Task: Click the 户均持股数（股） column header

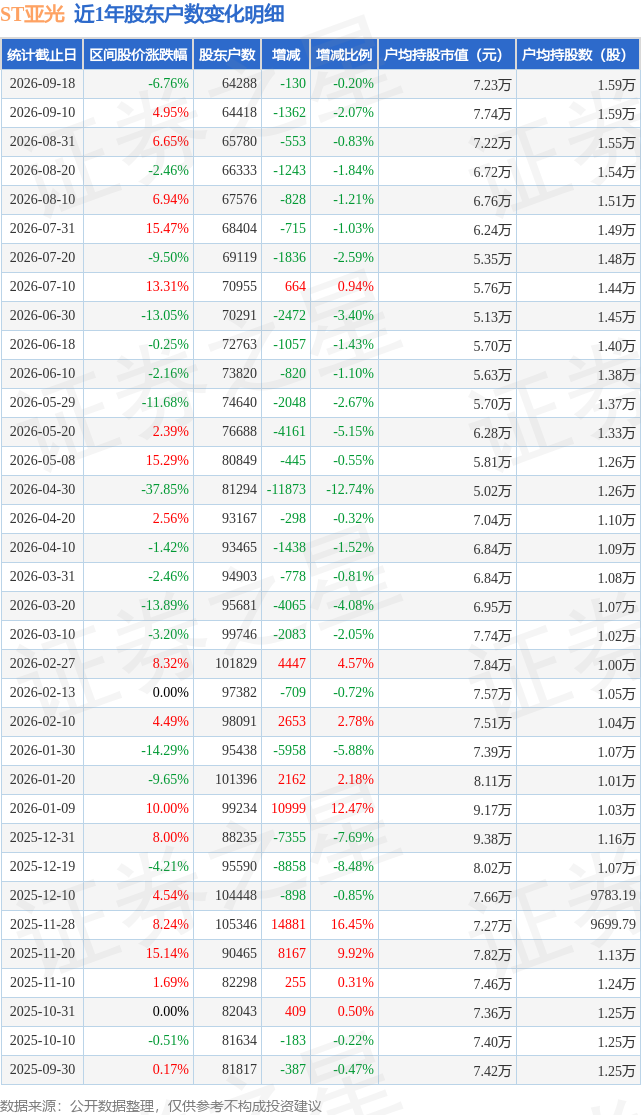Action: [x=578, y=55]
